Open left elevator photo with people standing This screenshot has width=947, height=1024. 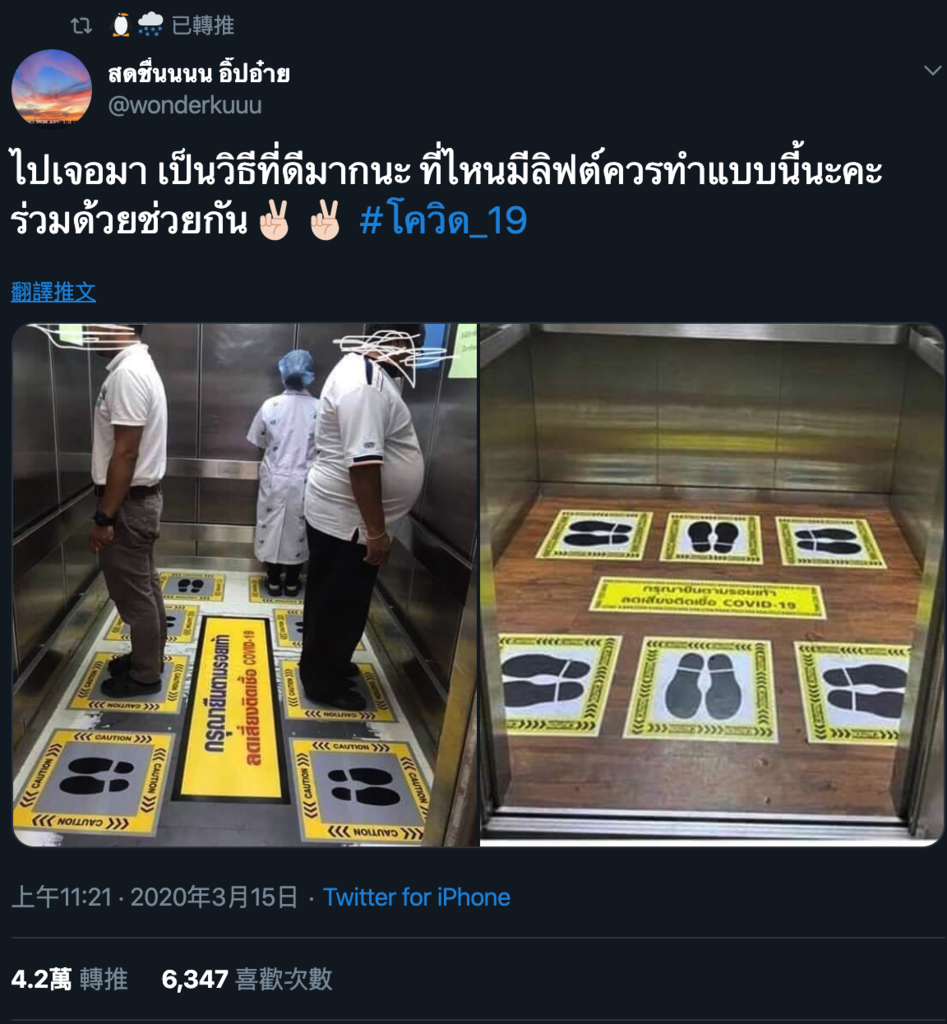(x=246, y=585)
